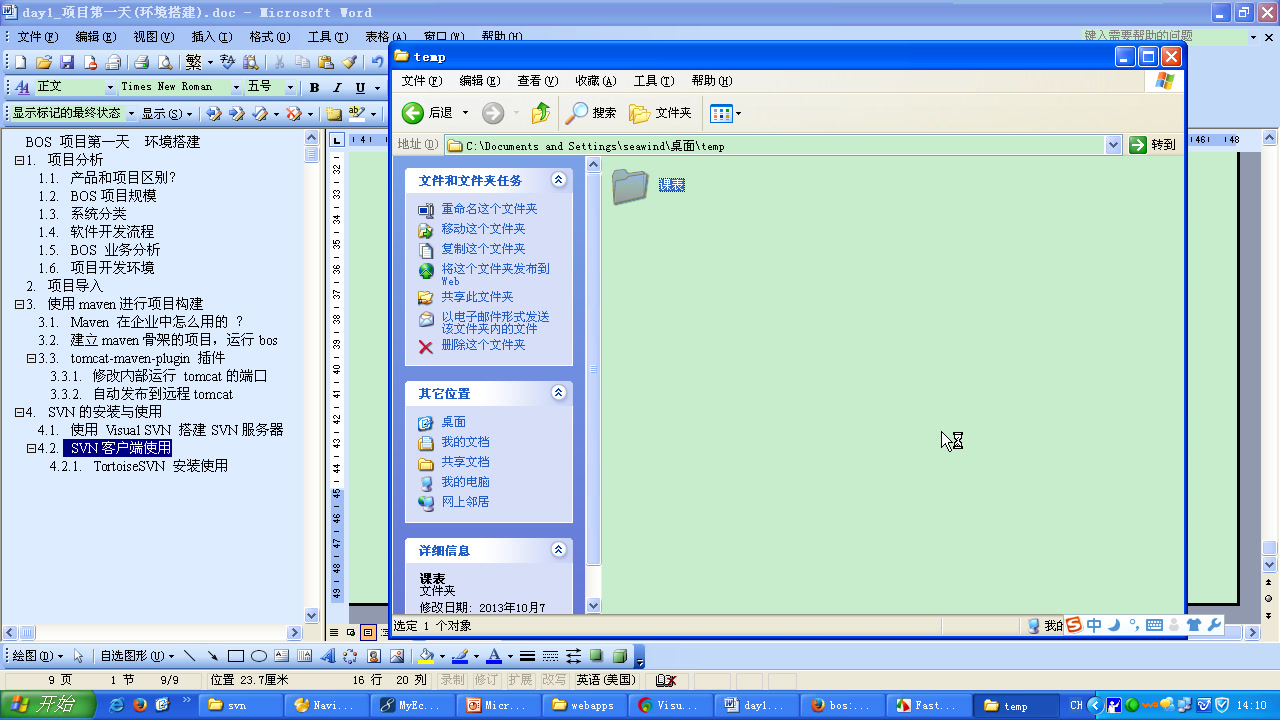Image resolution: width=1280 pixels, height=720 pixels.
Task: Select the Oval drawing tool
Action: click(258, 656)
